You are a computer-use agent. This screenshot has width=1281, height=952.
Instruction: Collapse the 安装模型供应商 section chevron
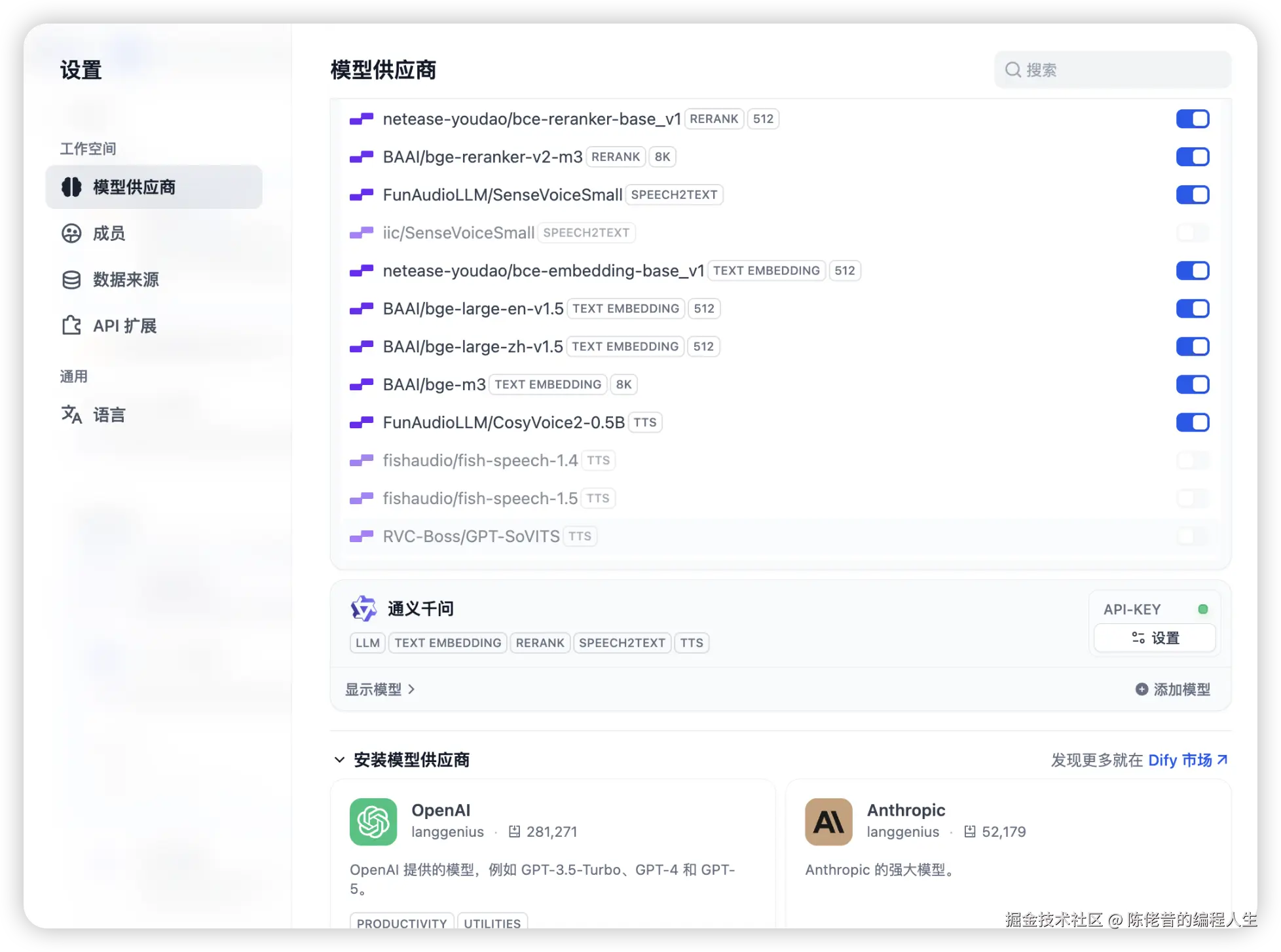(339, 760)
